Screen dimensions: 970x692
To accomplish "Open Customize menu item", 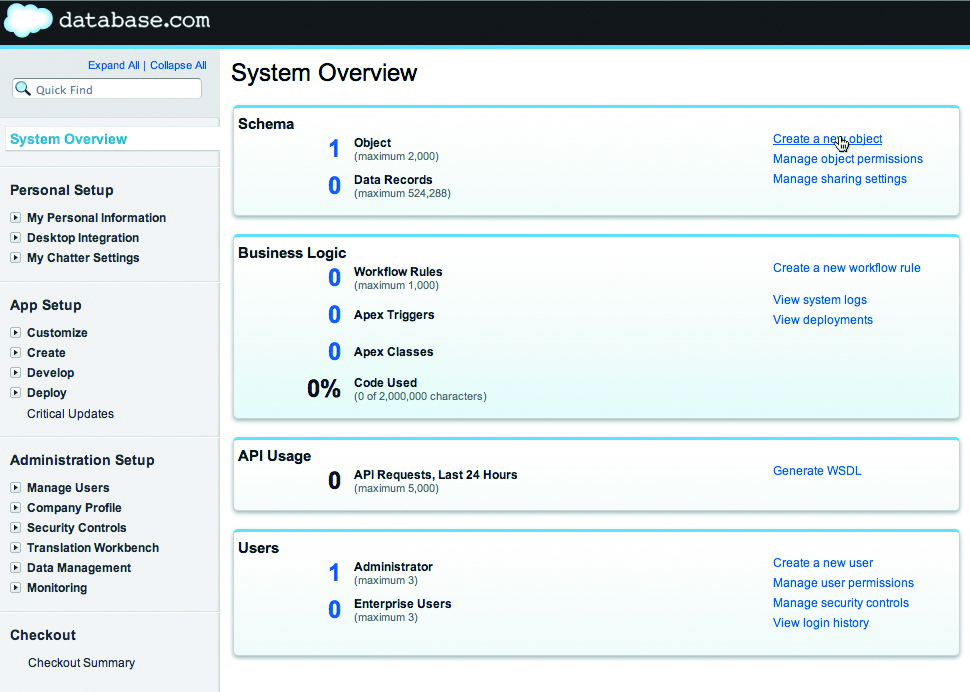I will [57, 333].
